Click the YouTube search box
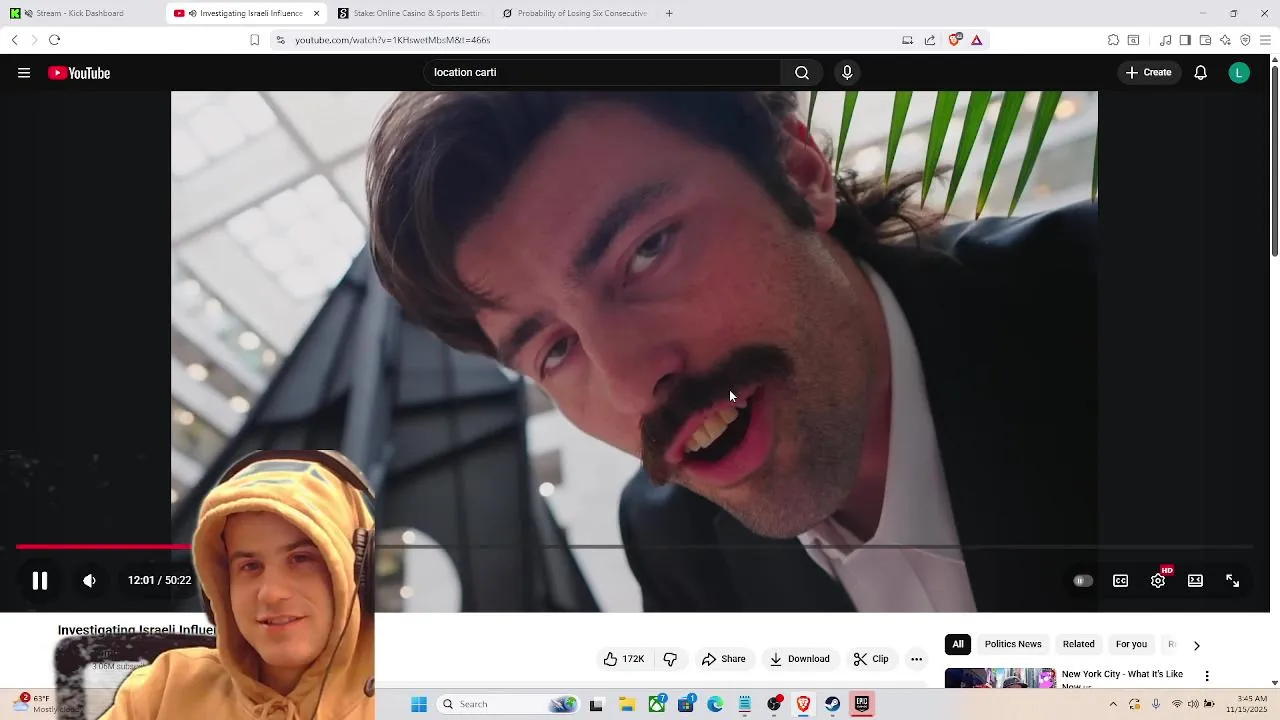 602,73
